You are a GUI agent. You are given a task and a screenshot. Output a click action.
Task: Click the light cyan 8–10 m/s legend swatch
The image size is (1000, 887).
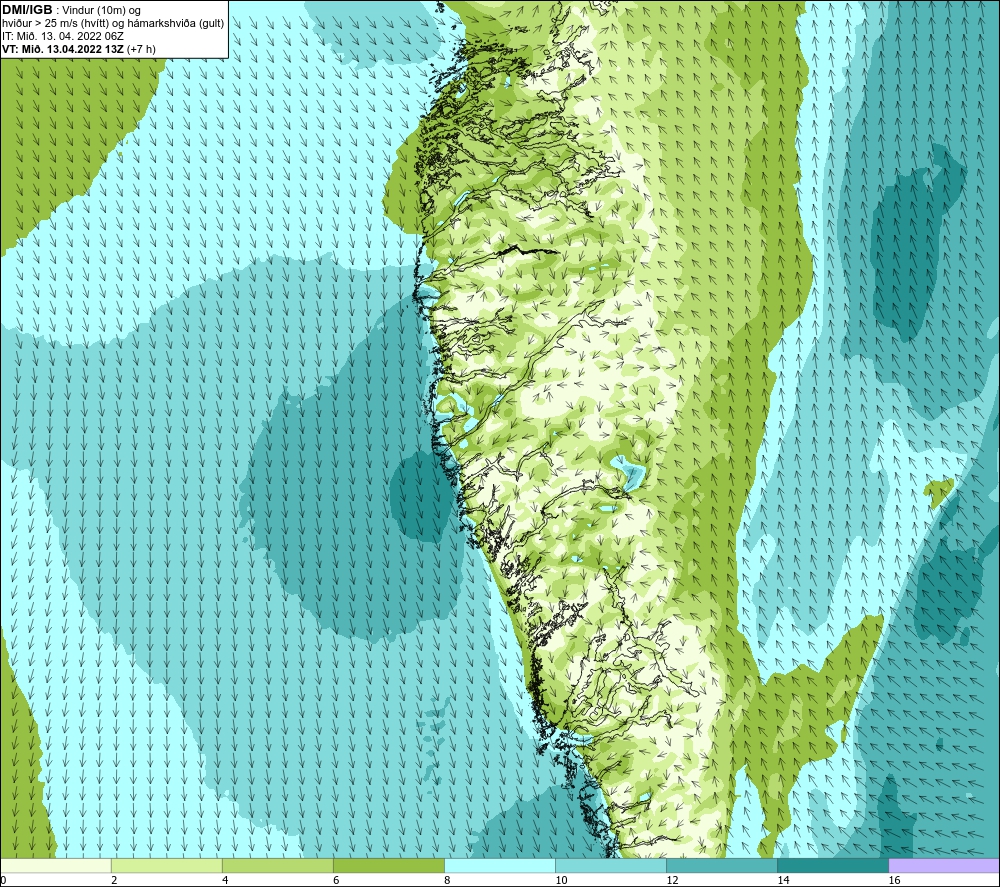(499, 866)
